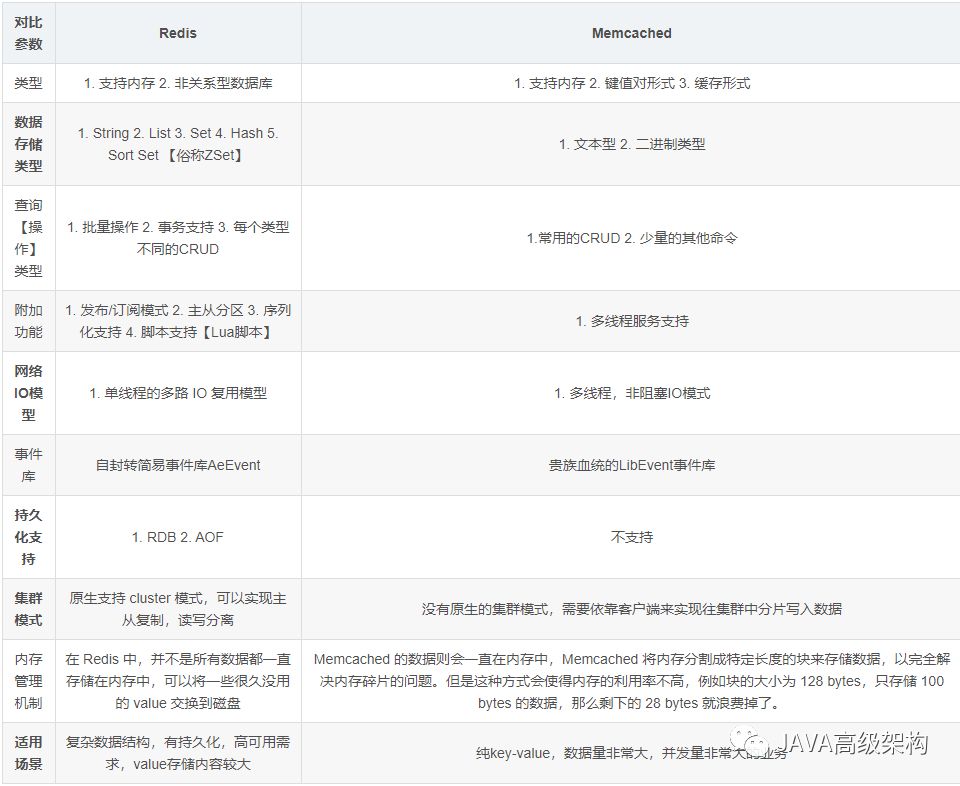
Task: Select '1. 支持内存 2. 键值对形式 3. 缓存形式' cell
Action: tap(631, 83)
